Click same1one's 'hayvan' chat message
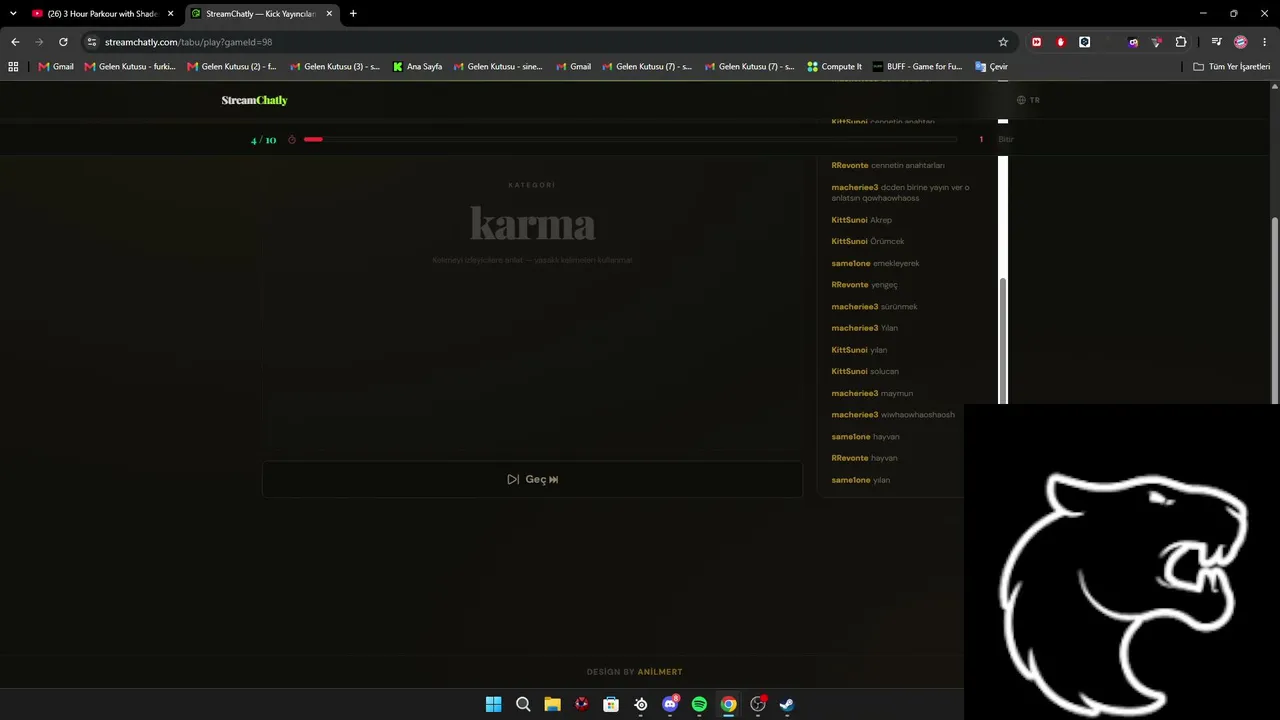Image resolution: width=1280 pixels, height=720 pixels. [x=865, y=437]
